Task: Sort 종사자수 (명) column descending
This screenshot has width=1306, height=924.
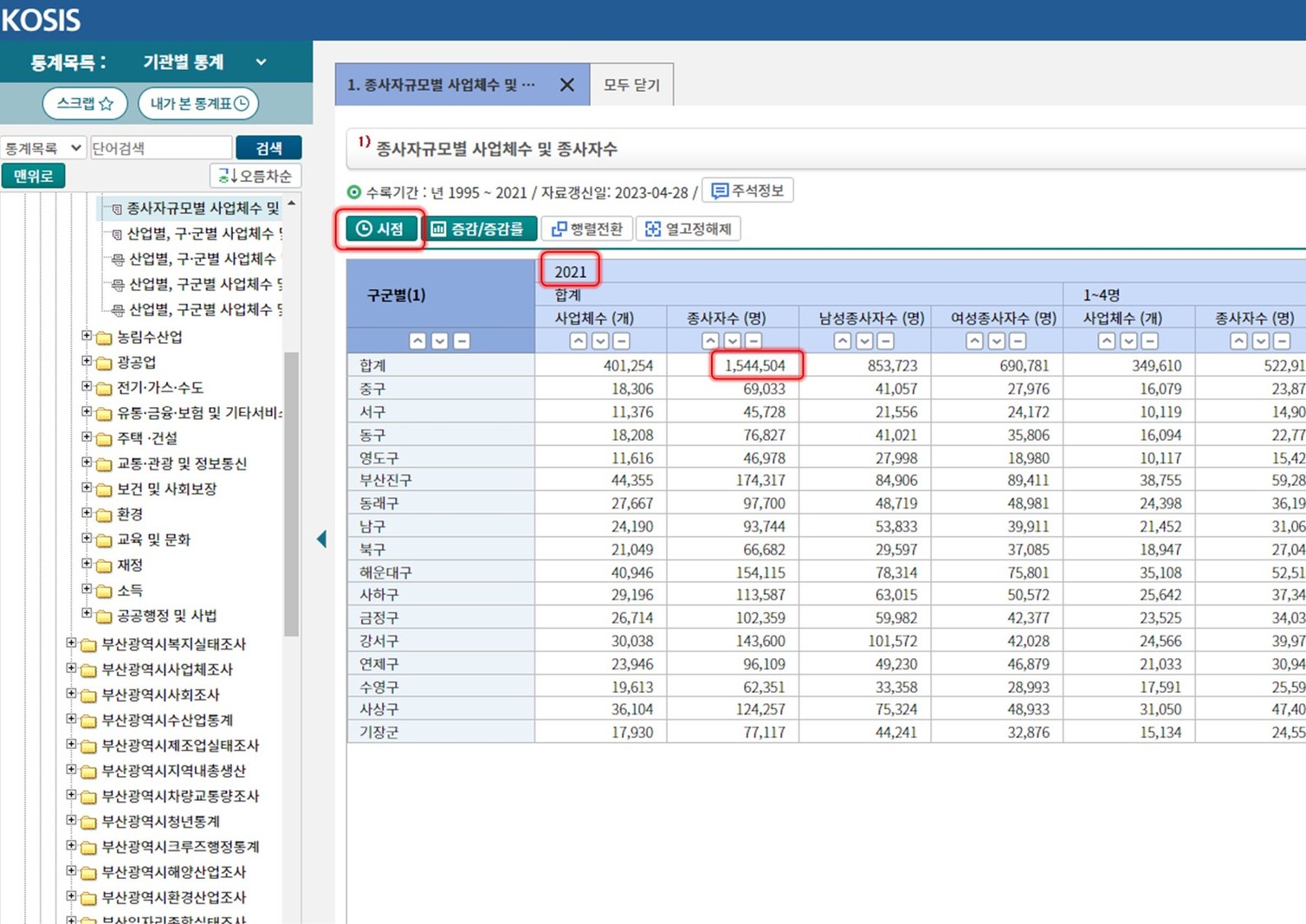Action: tap(732, 341)
